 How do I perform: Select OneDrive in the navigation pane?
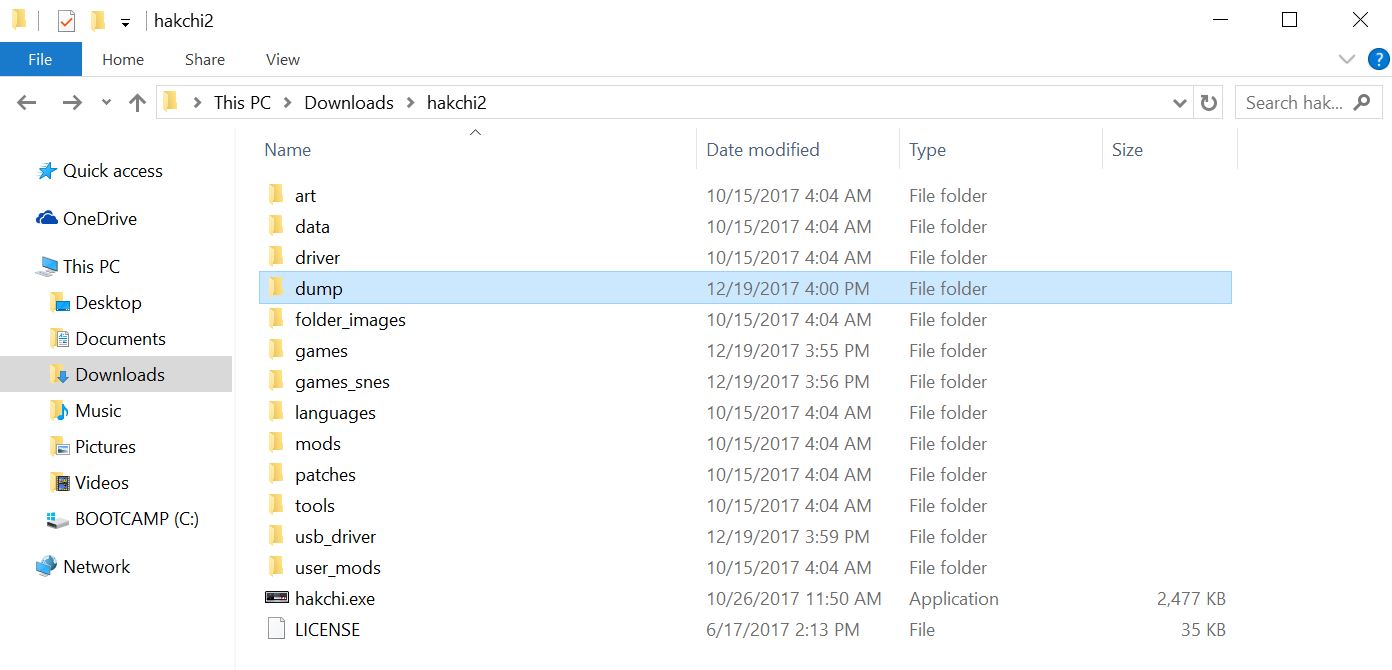pyautogui.click(x=99, y=219)
